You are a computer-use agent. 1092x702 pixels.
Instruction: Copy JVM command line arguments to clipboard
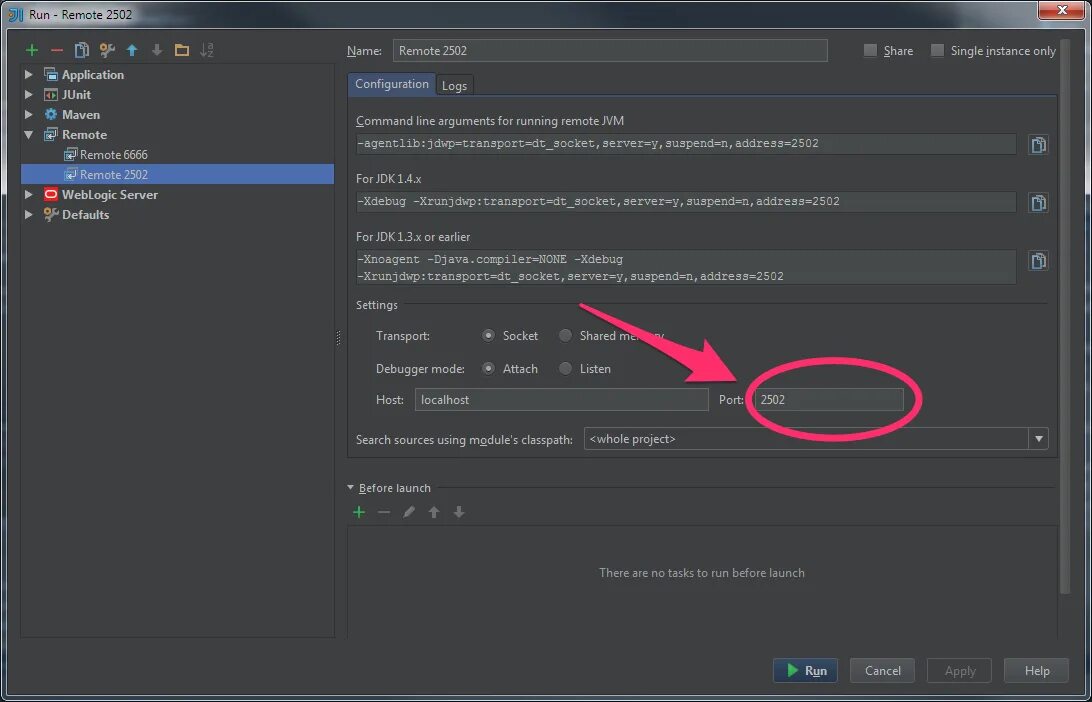click(x=1038, y=145)
